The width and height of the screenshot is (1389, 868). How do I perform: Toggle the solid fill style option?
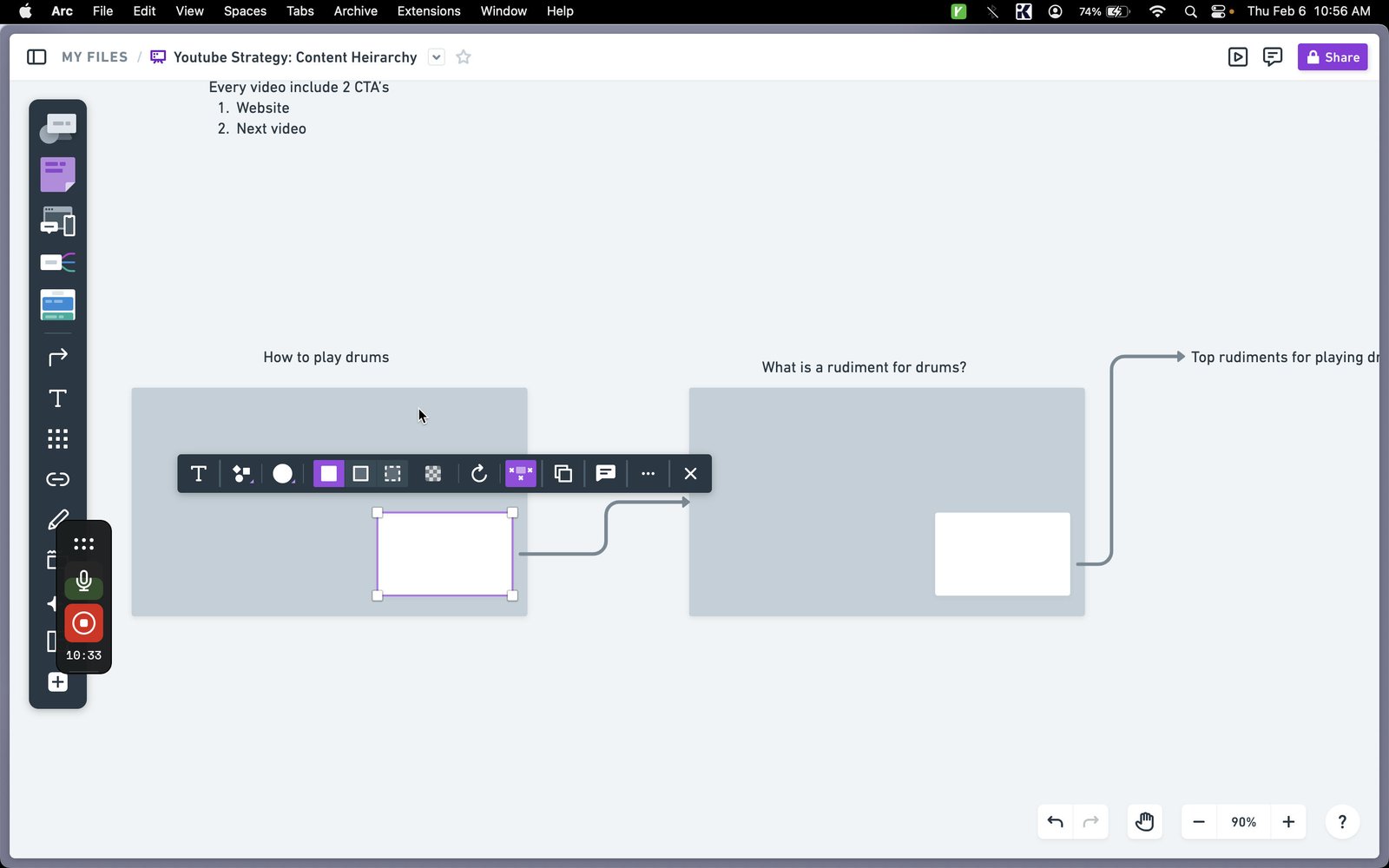coord(328,474)
